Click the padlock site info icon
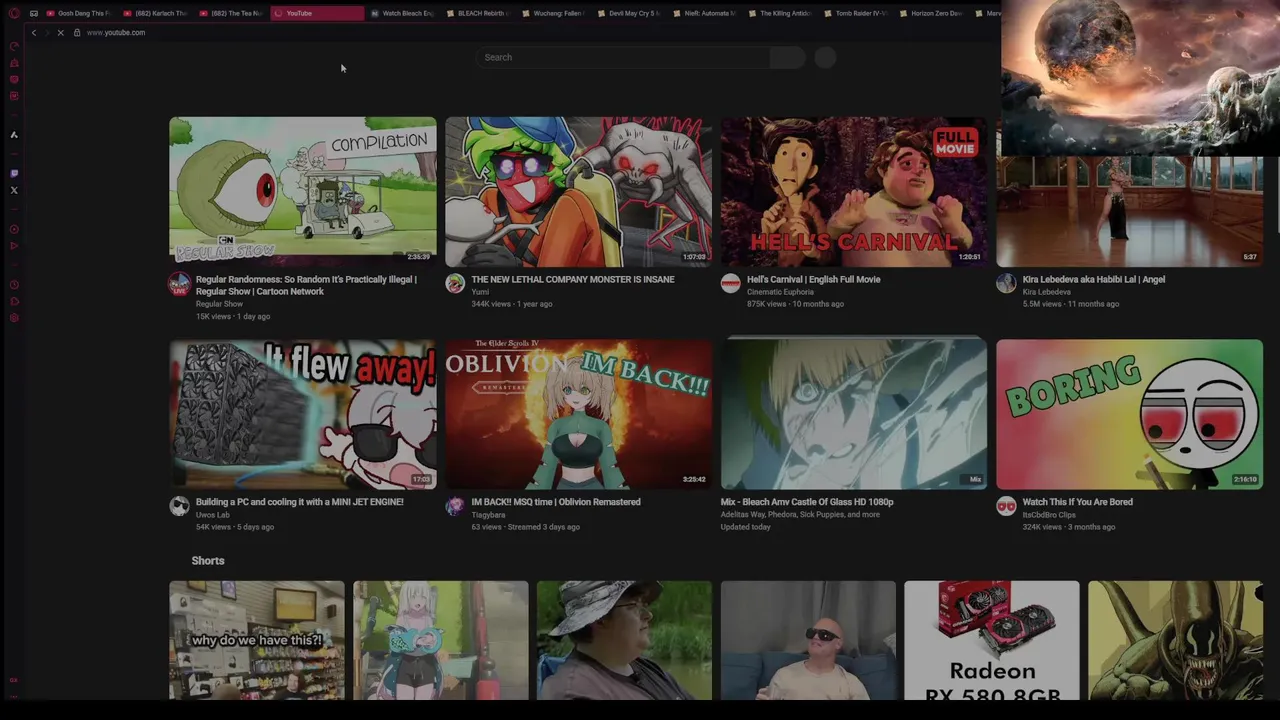The image size is (1280, 720). coord(77,33)
